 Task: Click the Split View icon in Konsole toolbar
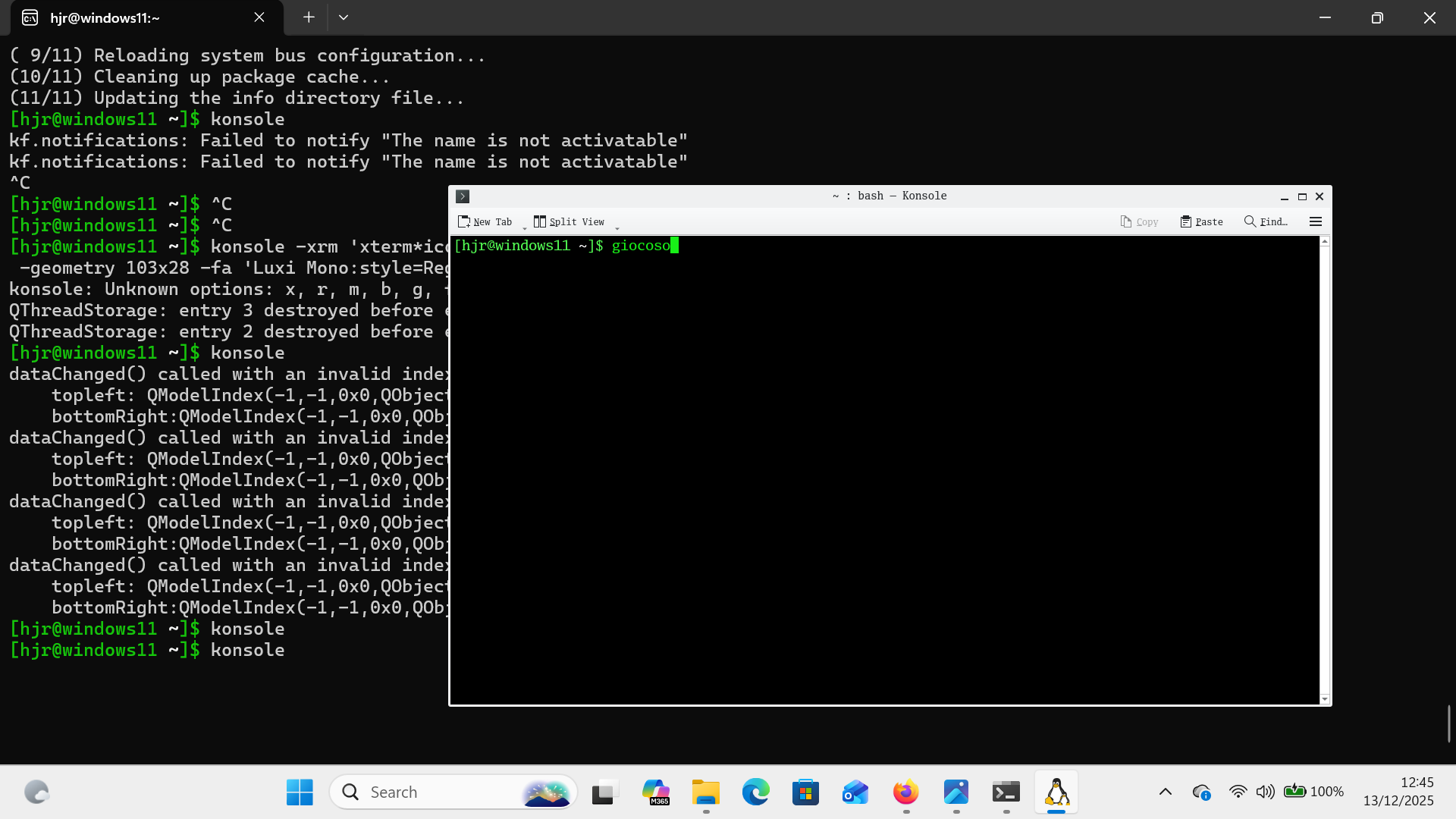539,221
